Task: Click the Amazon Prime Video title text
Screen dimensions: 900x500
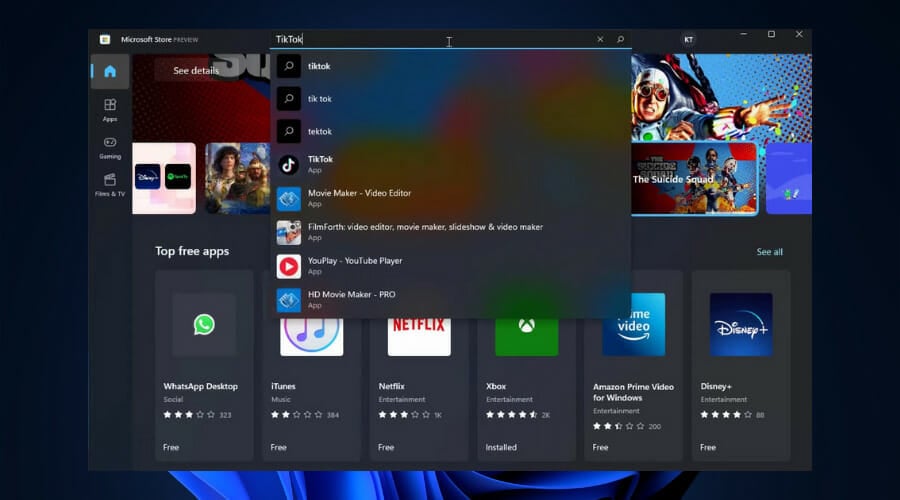Action: click(x=633, y=392)
